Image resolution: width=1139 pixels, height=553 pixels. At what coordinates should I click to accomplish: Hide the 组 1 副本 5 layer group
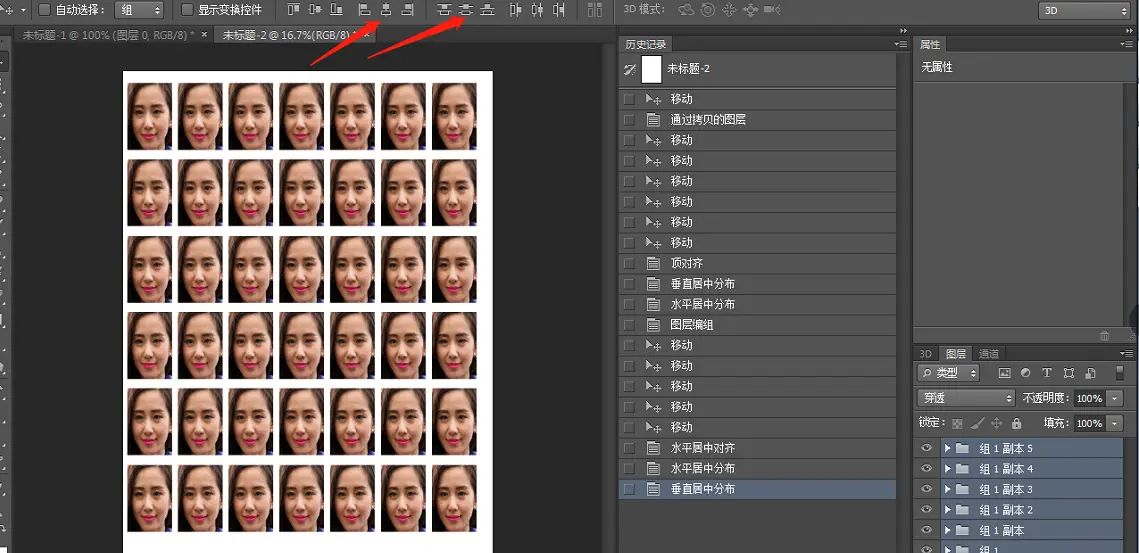(x=926, y=448)
